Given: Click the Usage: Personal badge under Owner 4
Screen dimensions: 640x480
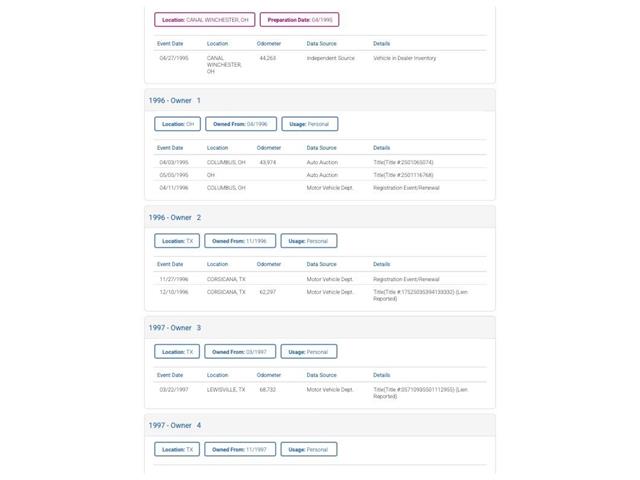Looking at the screenshot, I should 309,450.
